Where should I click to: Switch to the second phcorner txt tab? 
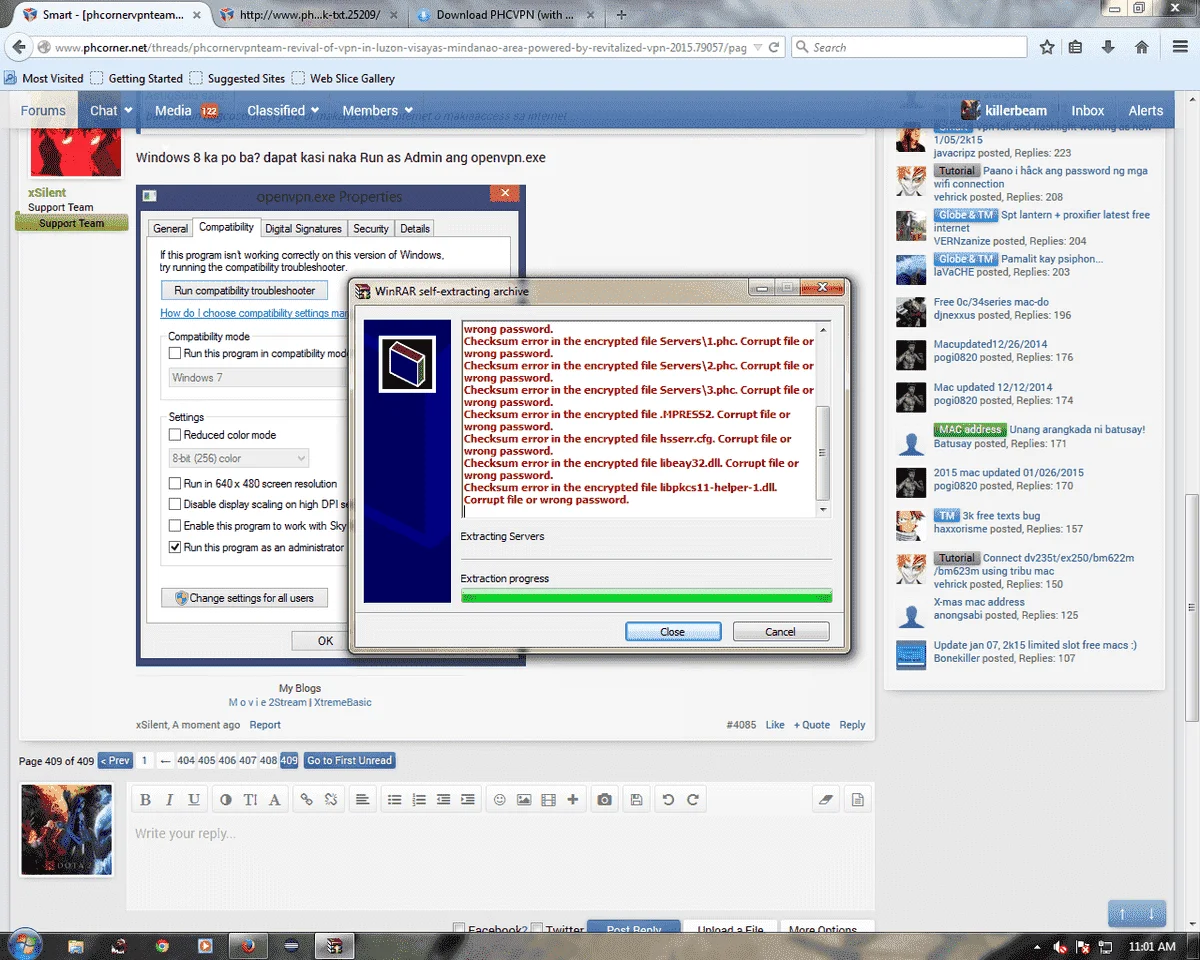click(x=308, y=15)
